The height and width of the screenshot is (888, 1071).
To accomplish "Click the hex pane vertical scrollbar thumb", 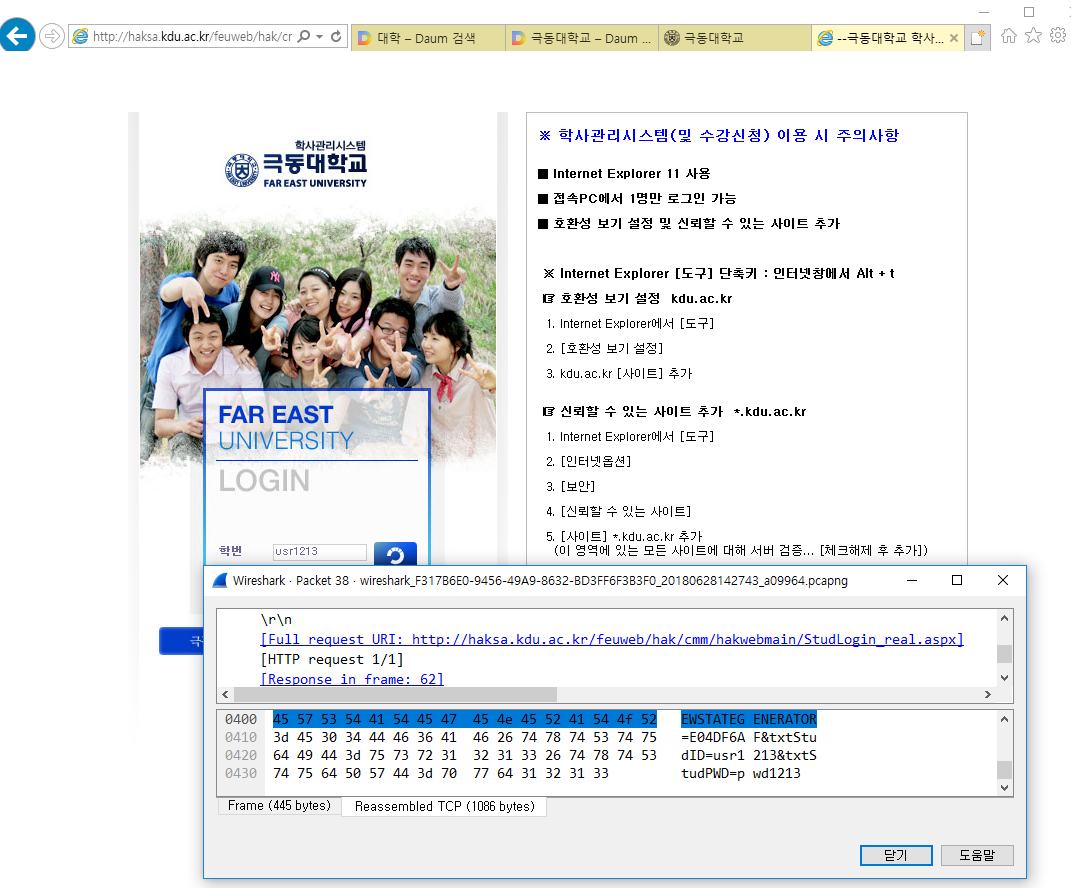I will (x=1004, y=769).
